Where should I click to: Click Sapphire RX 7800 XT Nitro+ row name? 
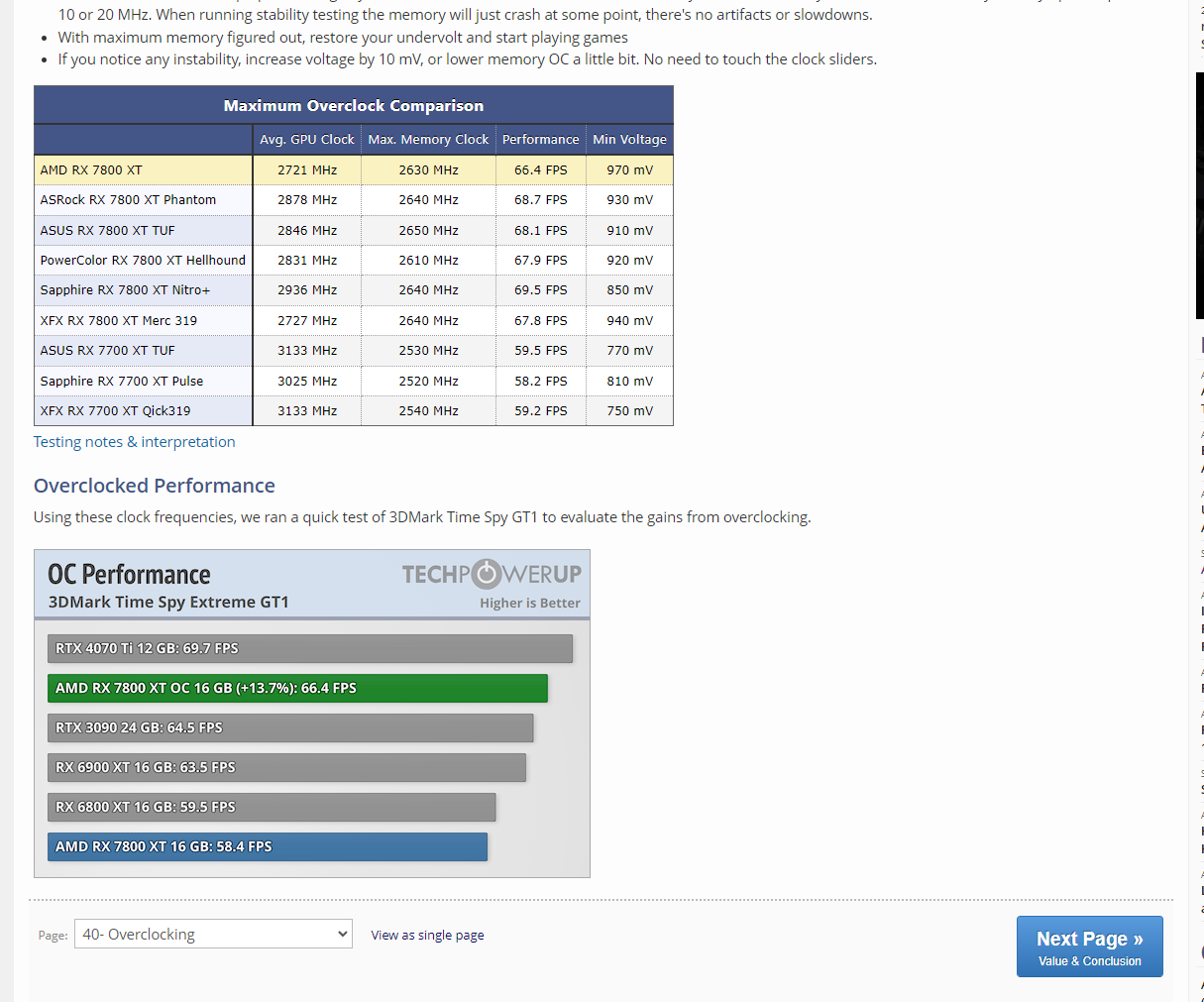[125, 290]
